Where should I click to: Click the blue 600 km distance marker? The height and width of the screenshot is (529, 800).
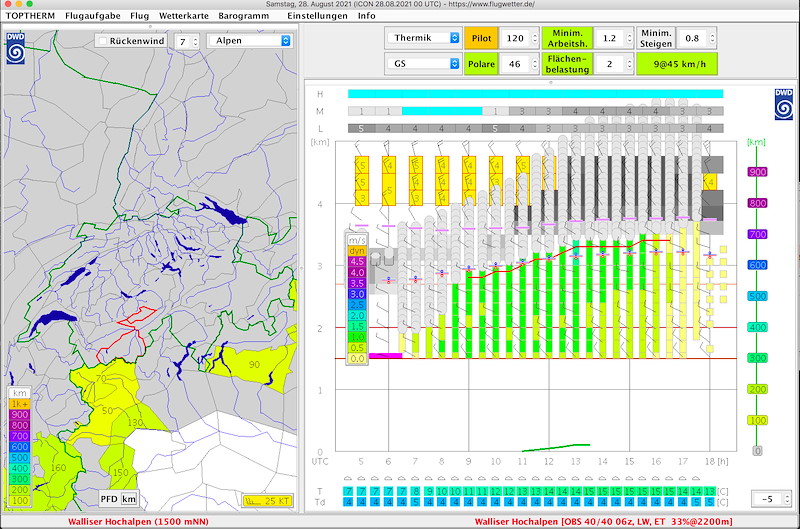(x=758, y=265)
